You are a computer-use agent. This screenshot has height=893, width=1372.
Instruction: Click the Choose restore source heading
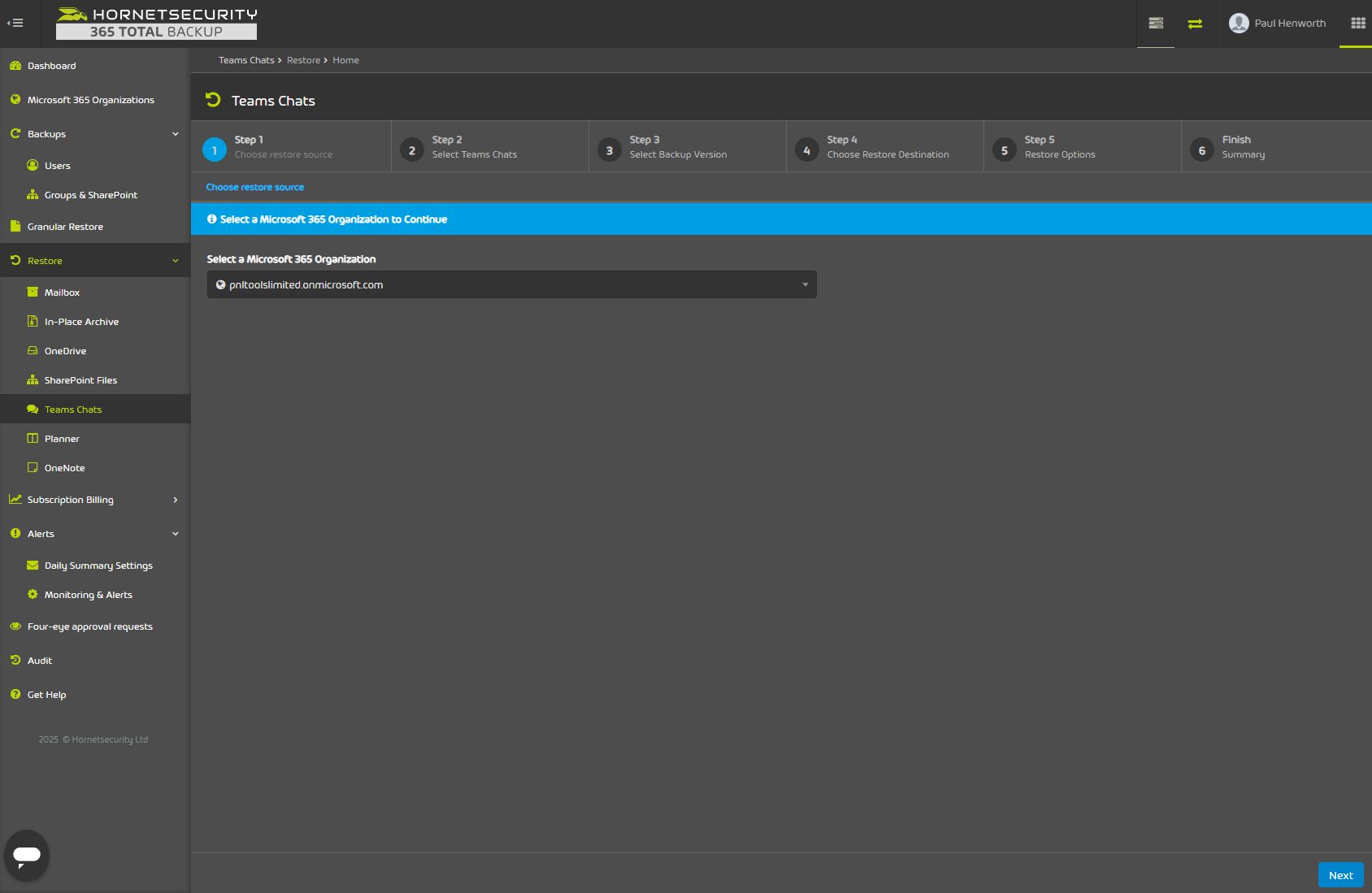pyautogui.click(x=255, y=187)
